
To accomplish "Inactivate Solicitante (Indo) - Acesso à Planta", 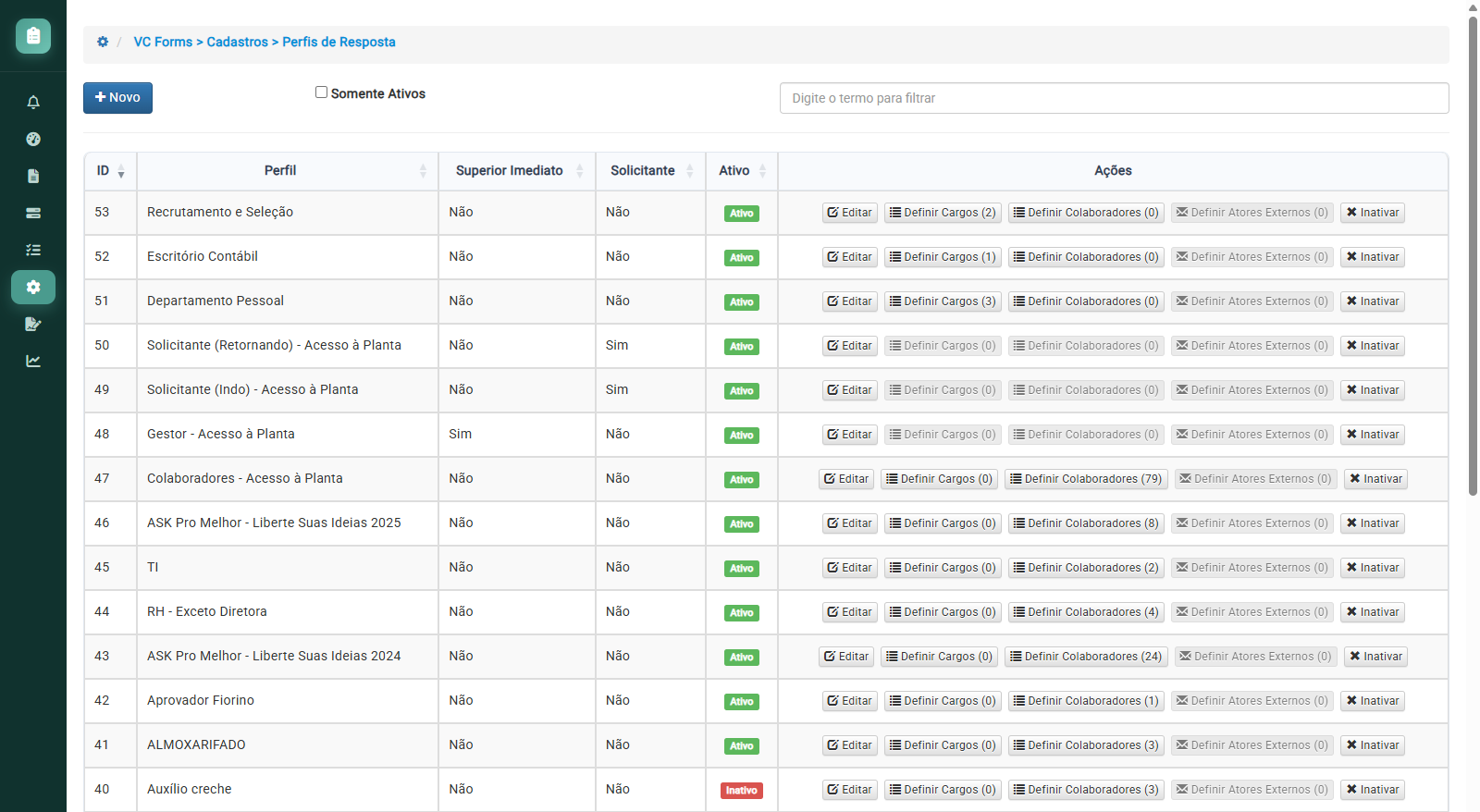I will click(1373, 390).
